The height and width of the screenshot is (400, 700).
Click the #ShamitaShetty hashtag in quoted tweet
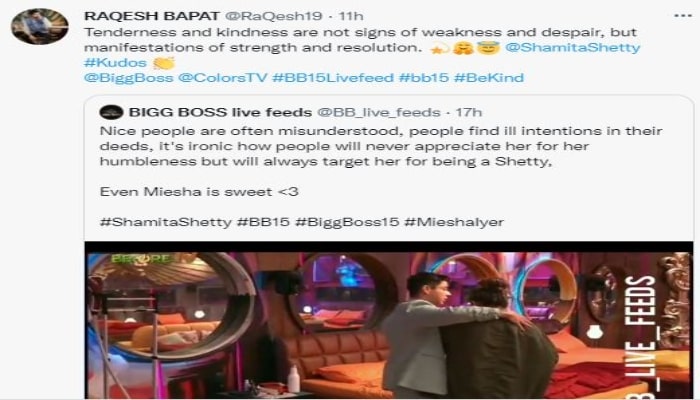[166, 222]
